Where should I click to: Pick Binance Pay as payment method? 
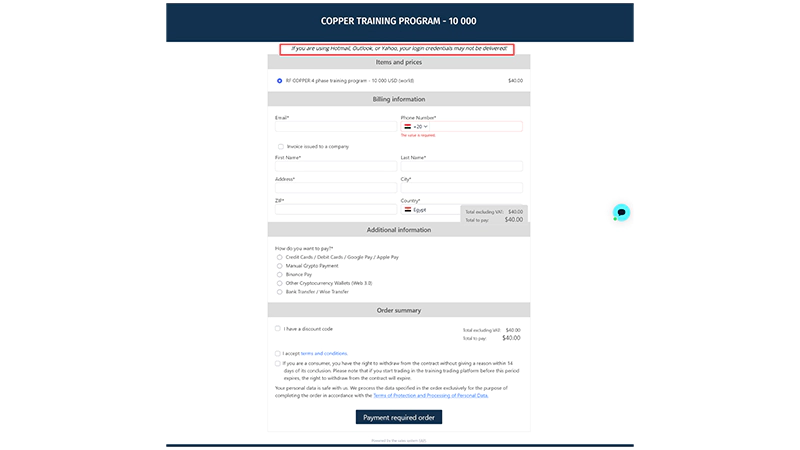point(280,274)
